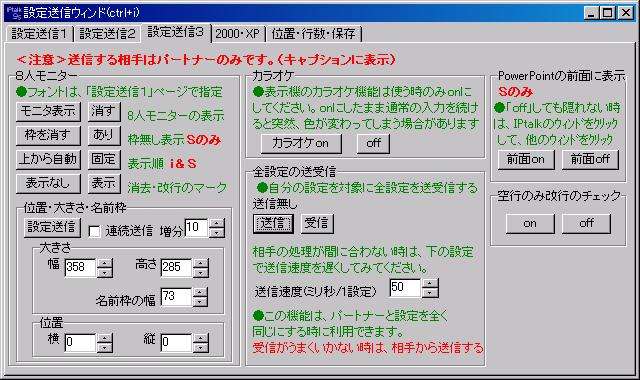Toggle the 連続送信 checkbox
640x380 pixels.
[94, 231]
